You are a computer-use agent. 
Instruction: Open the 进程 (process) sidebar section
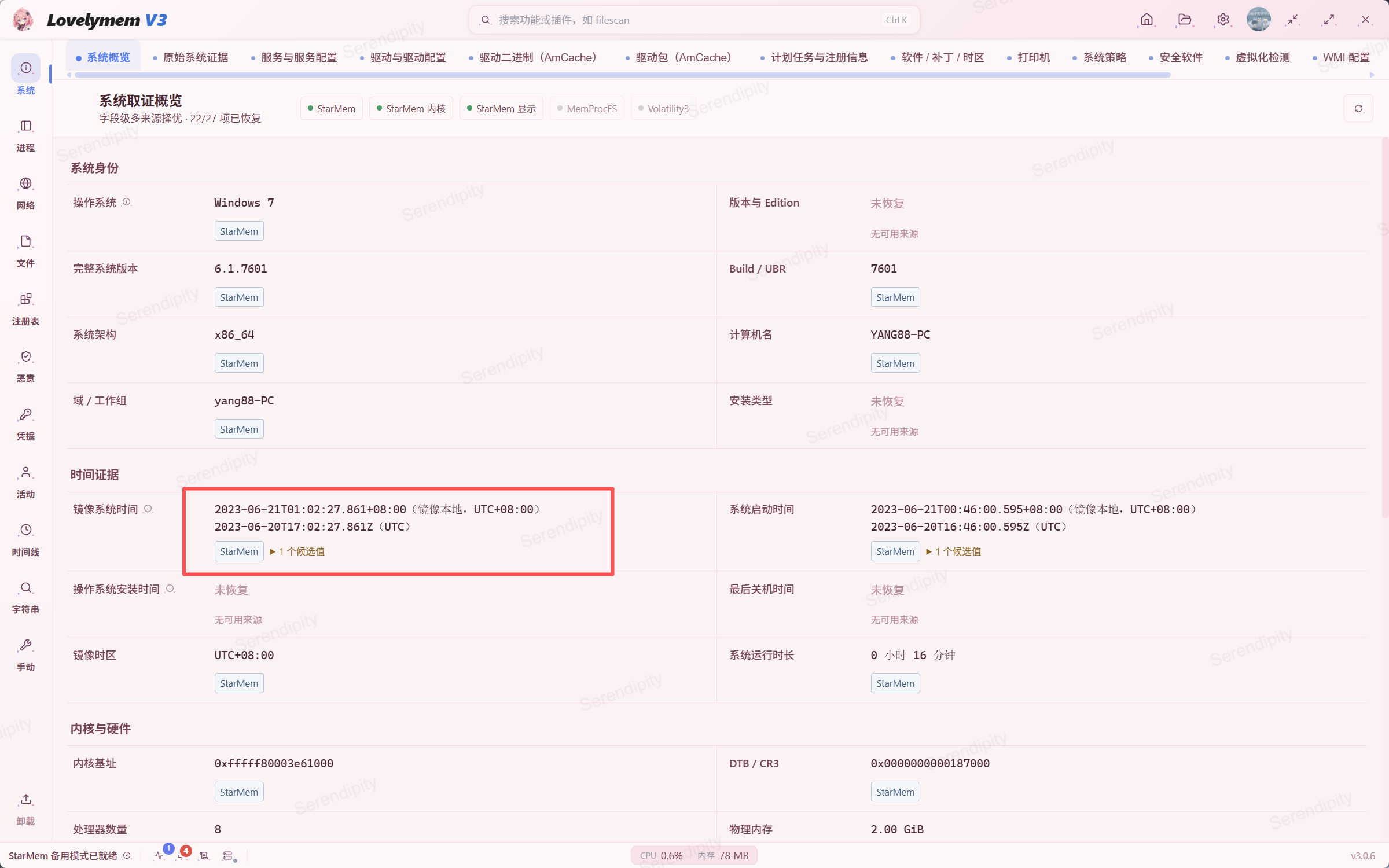[25, 135]
